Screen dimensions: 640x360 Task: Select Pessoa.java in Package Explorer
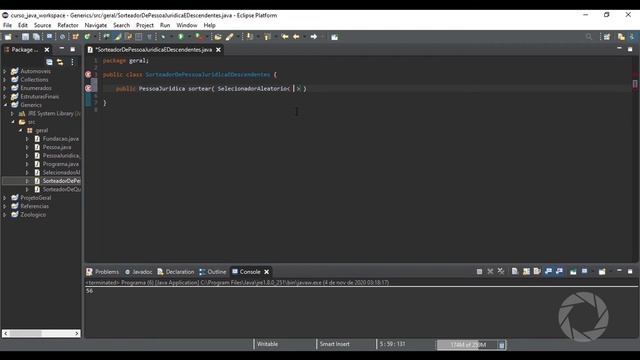point(57,147)
